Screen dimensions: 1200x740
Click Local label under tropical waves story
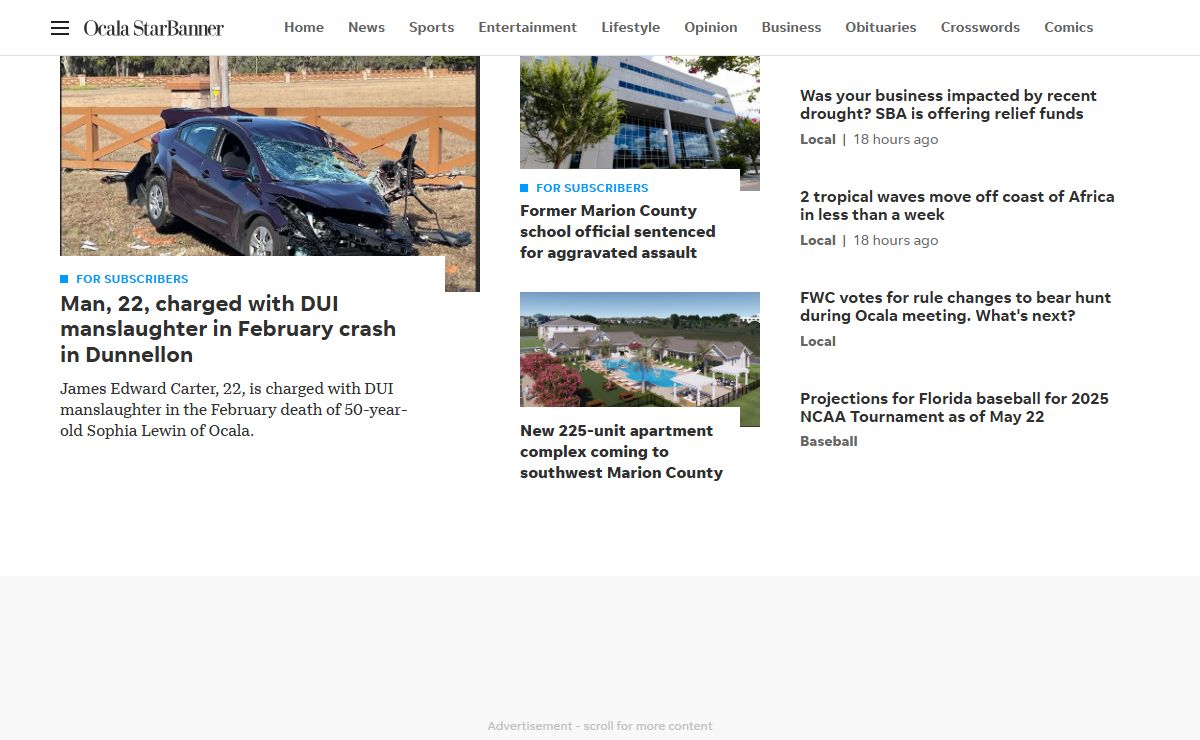coord(818,240)
